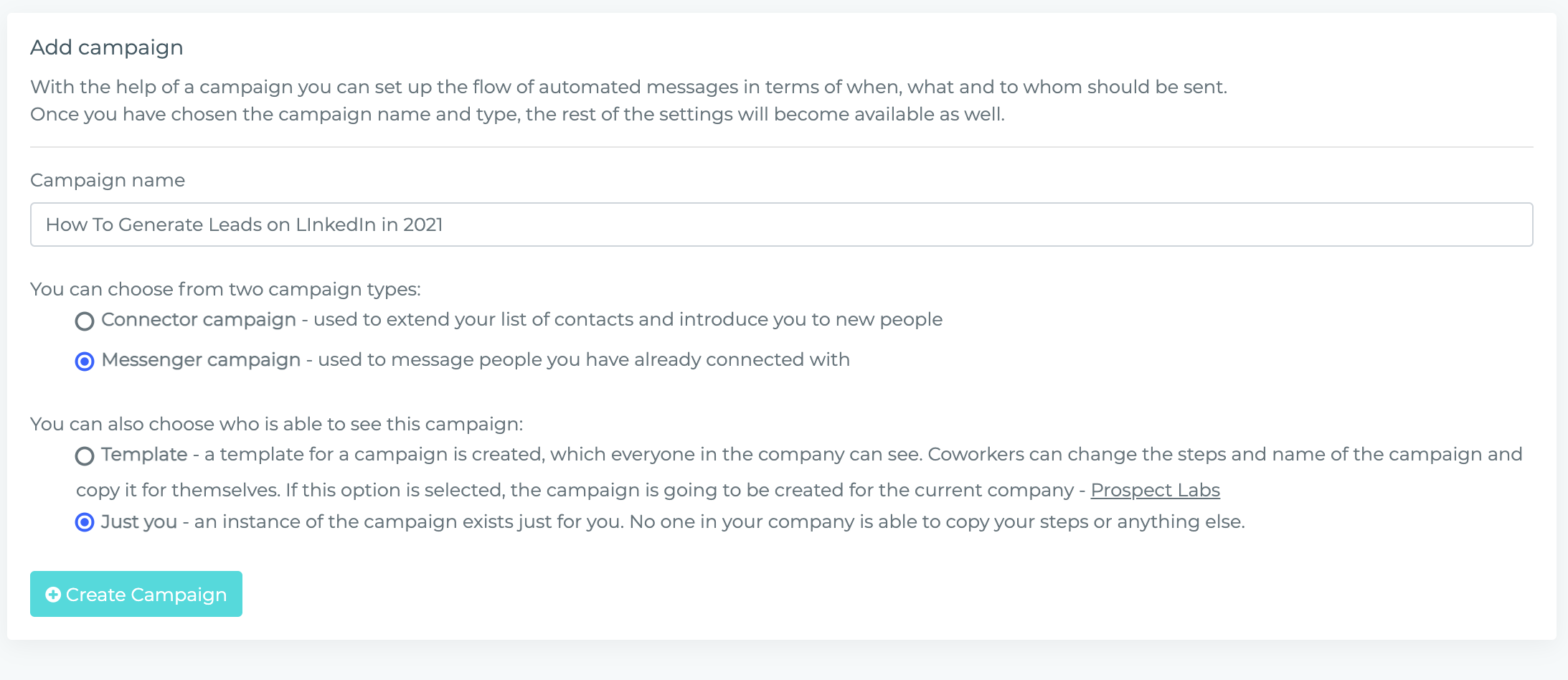Click the 'Connector campaign' label text
Viewport: 1568px width, 680px height.
point(199,319)
